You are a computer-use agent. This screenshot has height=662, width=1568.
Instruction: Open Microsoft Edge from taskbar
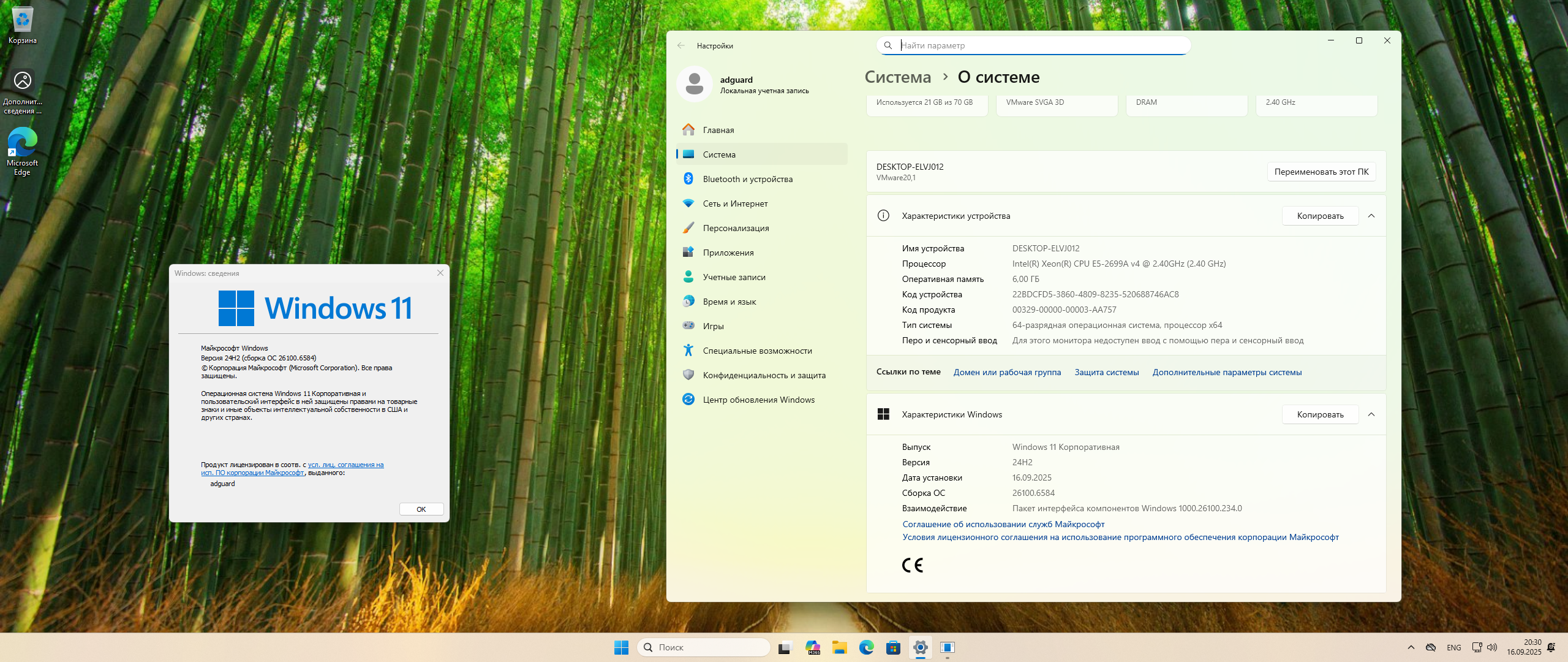[866, 647]
